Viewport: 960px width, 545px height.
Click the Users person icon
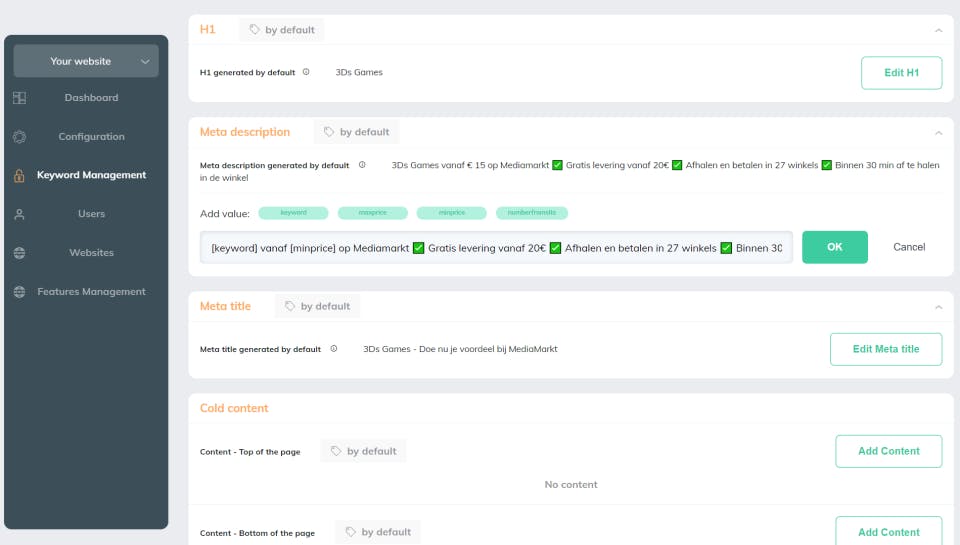pyautogui.click(x=20, y=214)
